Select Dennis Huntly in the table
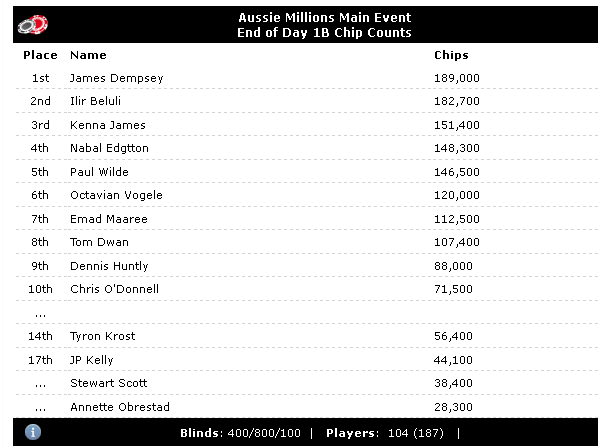The height and width of the screenshot is (447, 602). [109, 266]
